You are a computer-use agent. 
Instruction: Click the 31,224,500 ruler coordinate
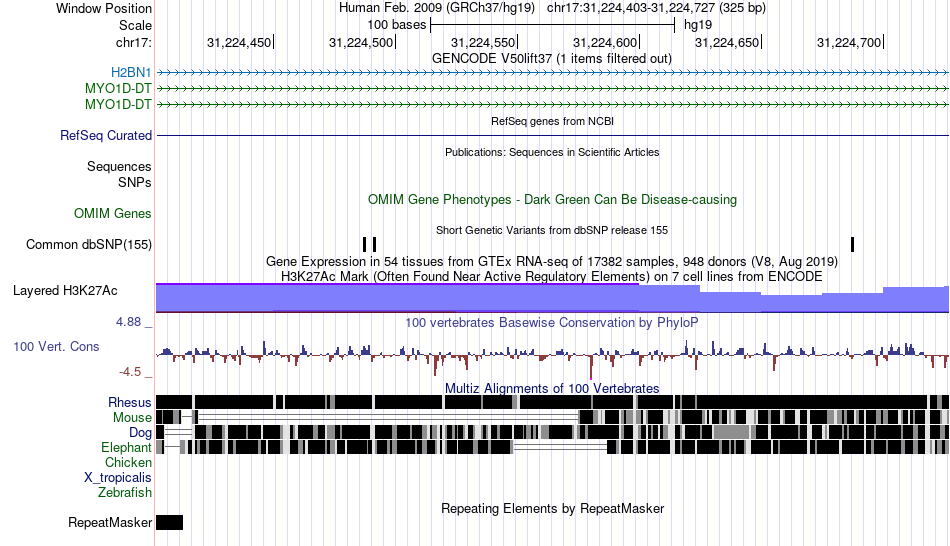point(361,42)
